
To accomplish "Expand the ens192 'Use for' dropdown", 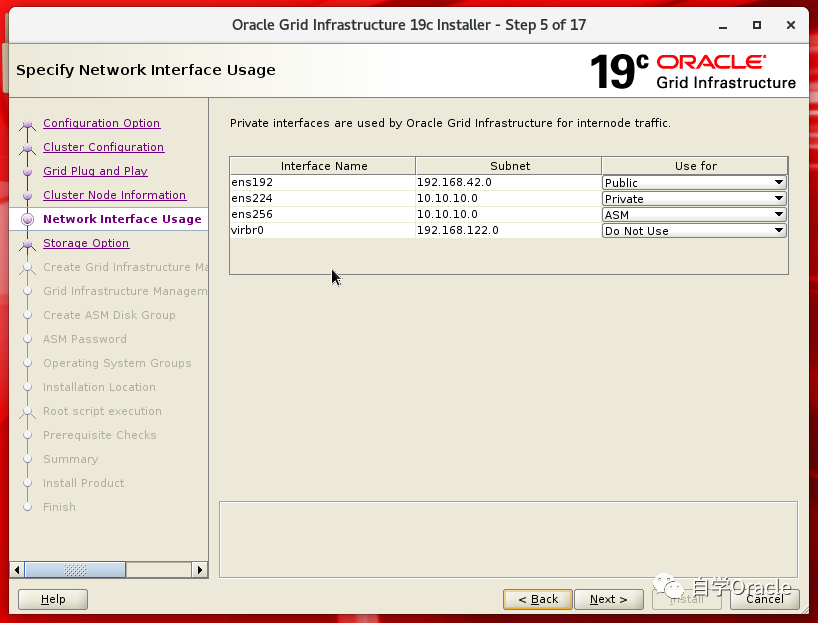I will point(694,183).
